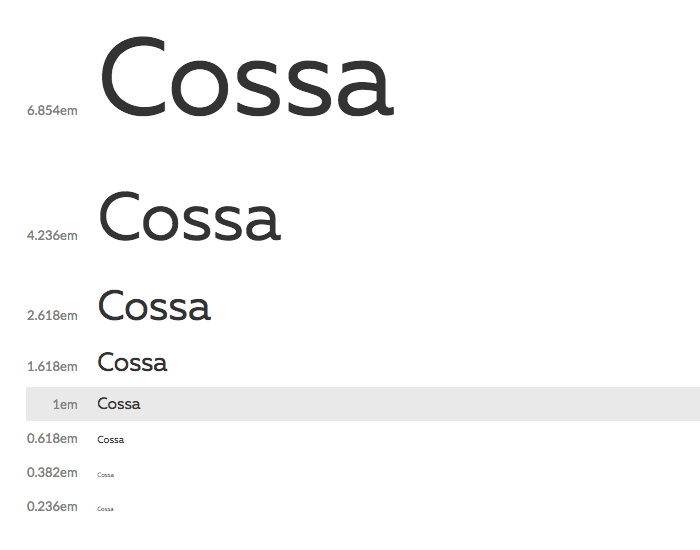The image size is (700, 550).
Task: Click the 0.382em size label
Action: [x=52, y=472]
